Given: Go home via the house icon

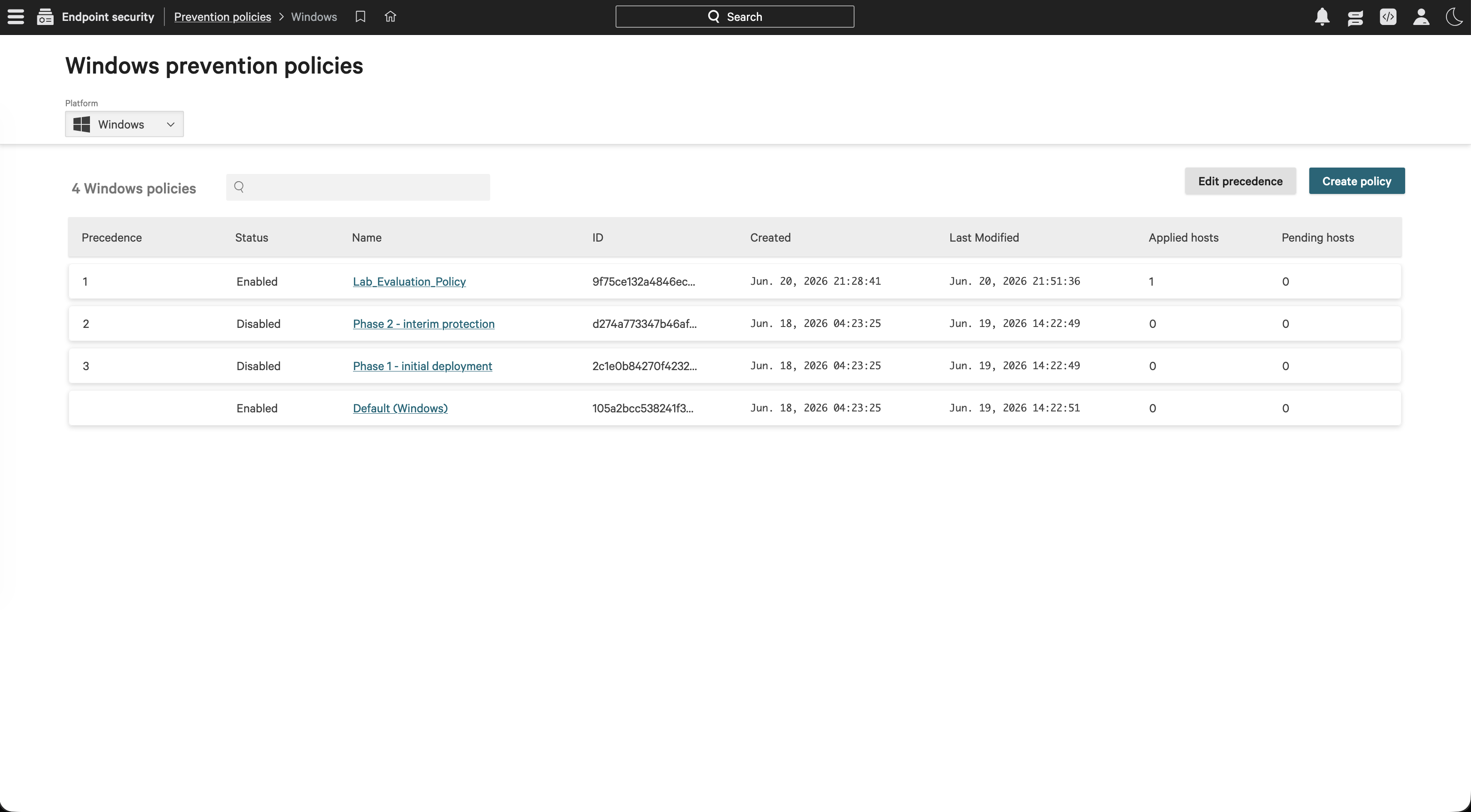Looking at the screenshot, I should (390, 16).
